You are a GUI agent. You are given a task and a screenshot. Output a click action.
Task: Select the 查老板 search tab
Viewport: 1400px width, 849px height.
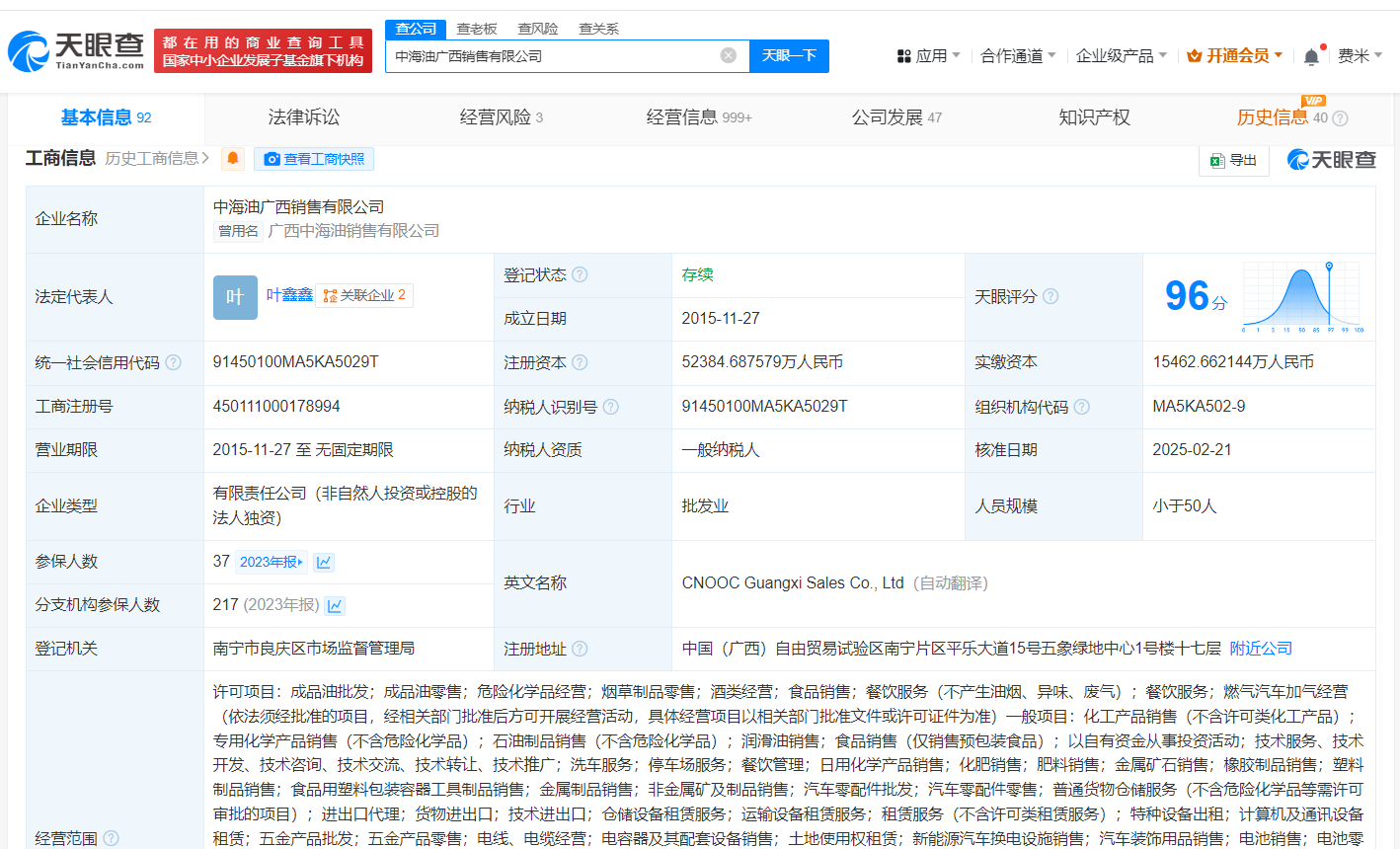477,29
